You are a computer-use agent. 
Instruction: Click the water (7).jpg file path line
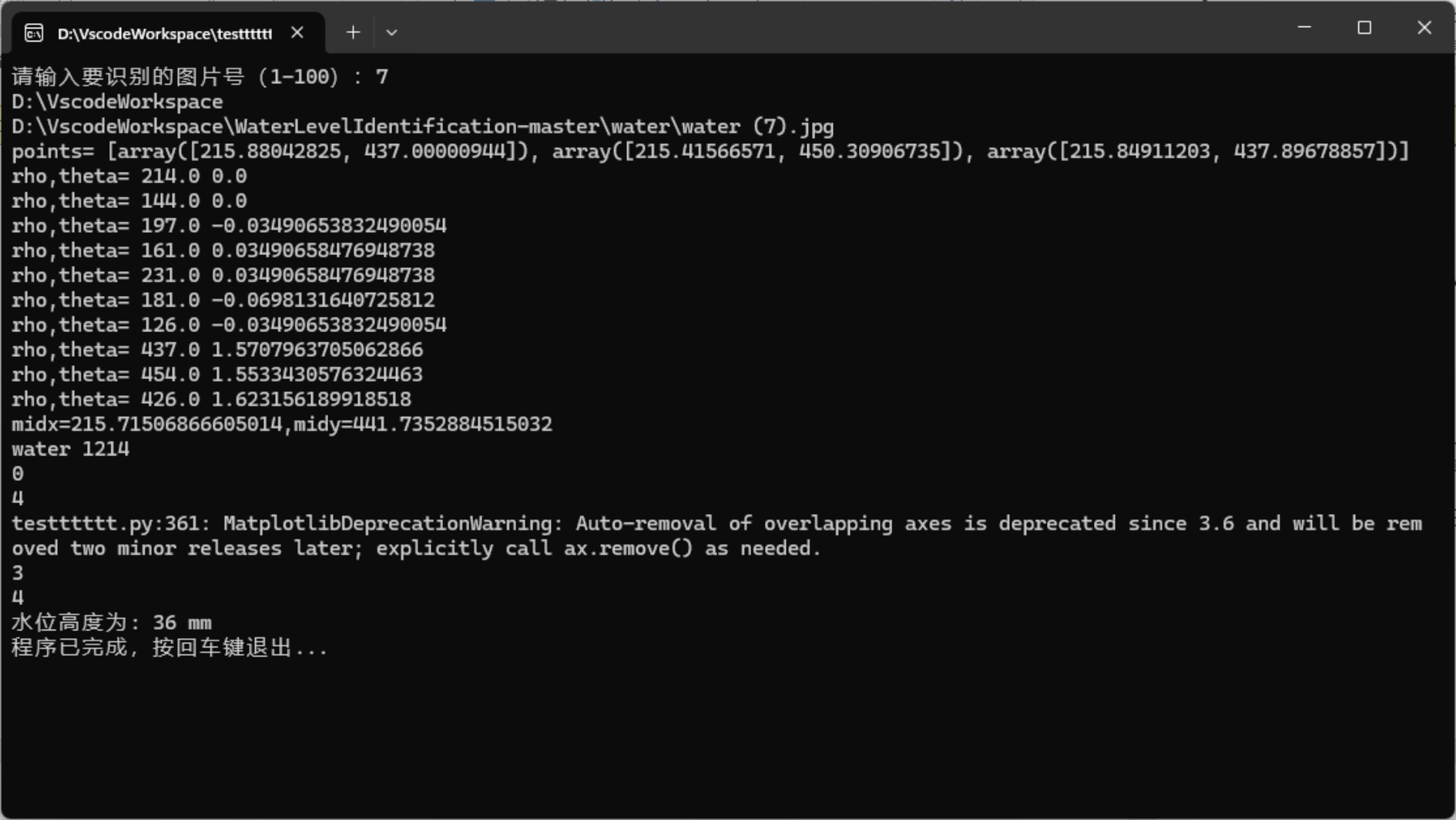coord(422,126)
